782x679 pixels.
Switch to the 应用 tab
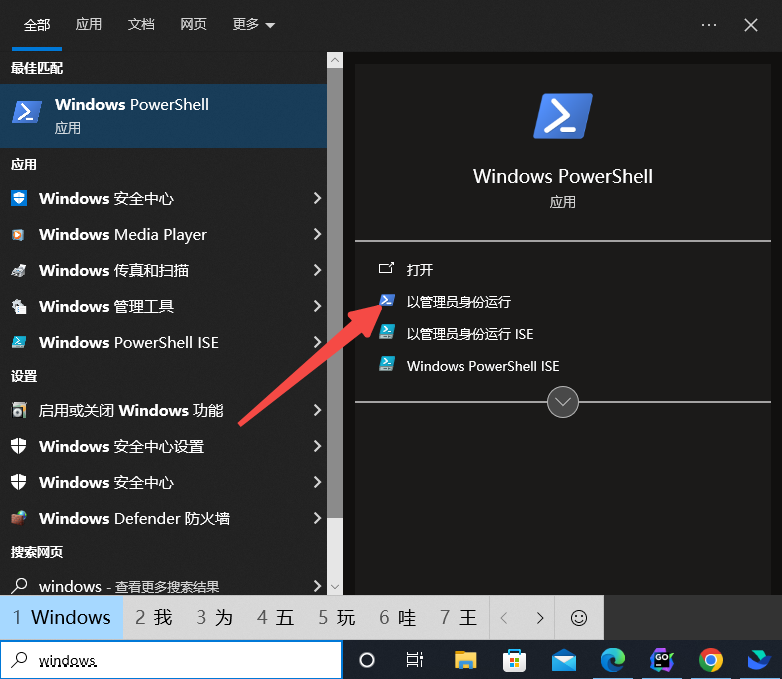(x=89, y=24)
